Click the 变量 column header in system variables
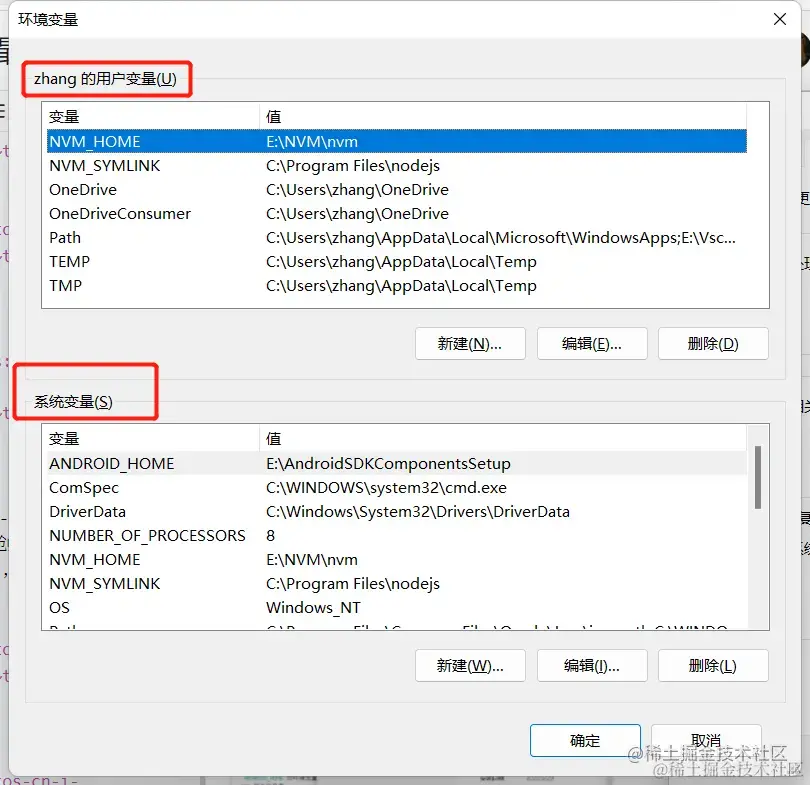Screen dimensions: 810x785 (153, 439)
